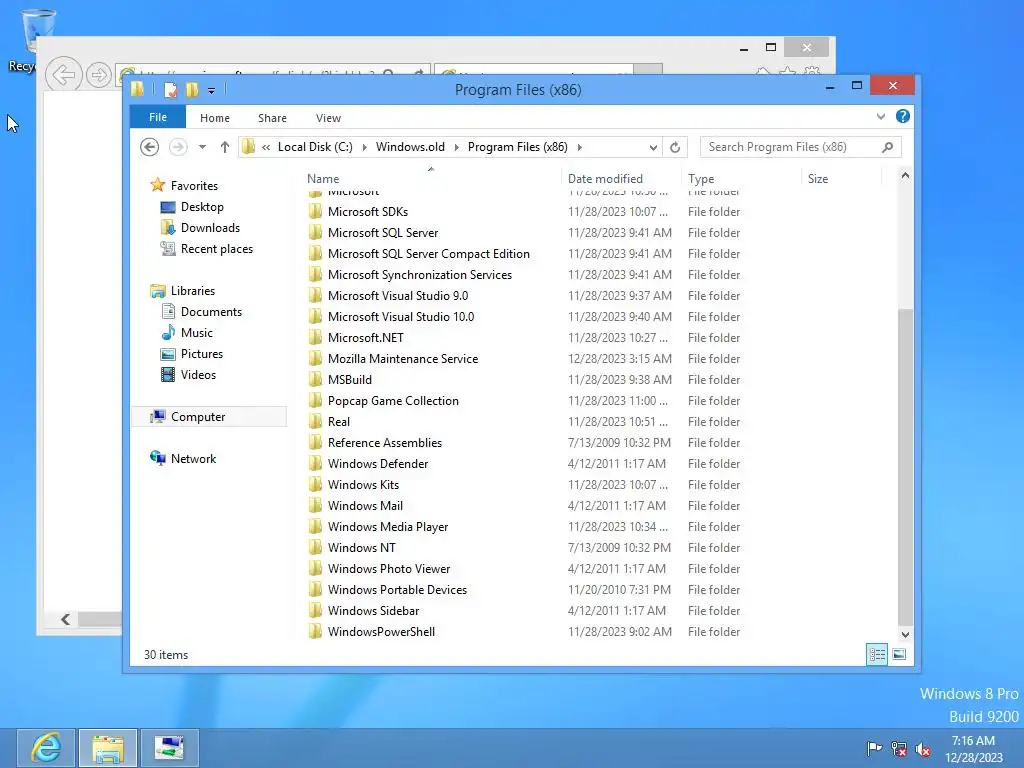The image size is (1024, 768).
Task: Open the File tab
Action: (x=158, y=118)
